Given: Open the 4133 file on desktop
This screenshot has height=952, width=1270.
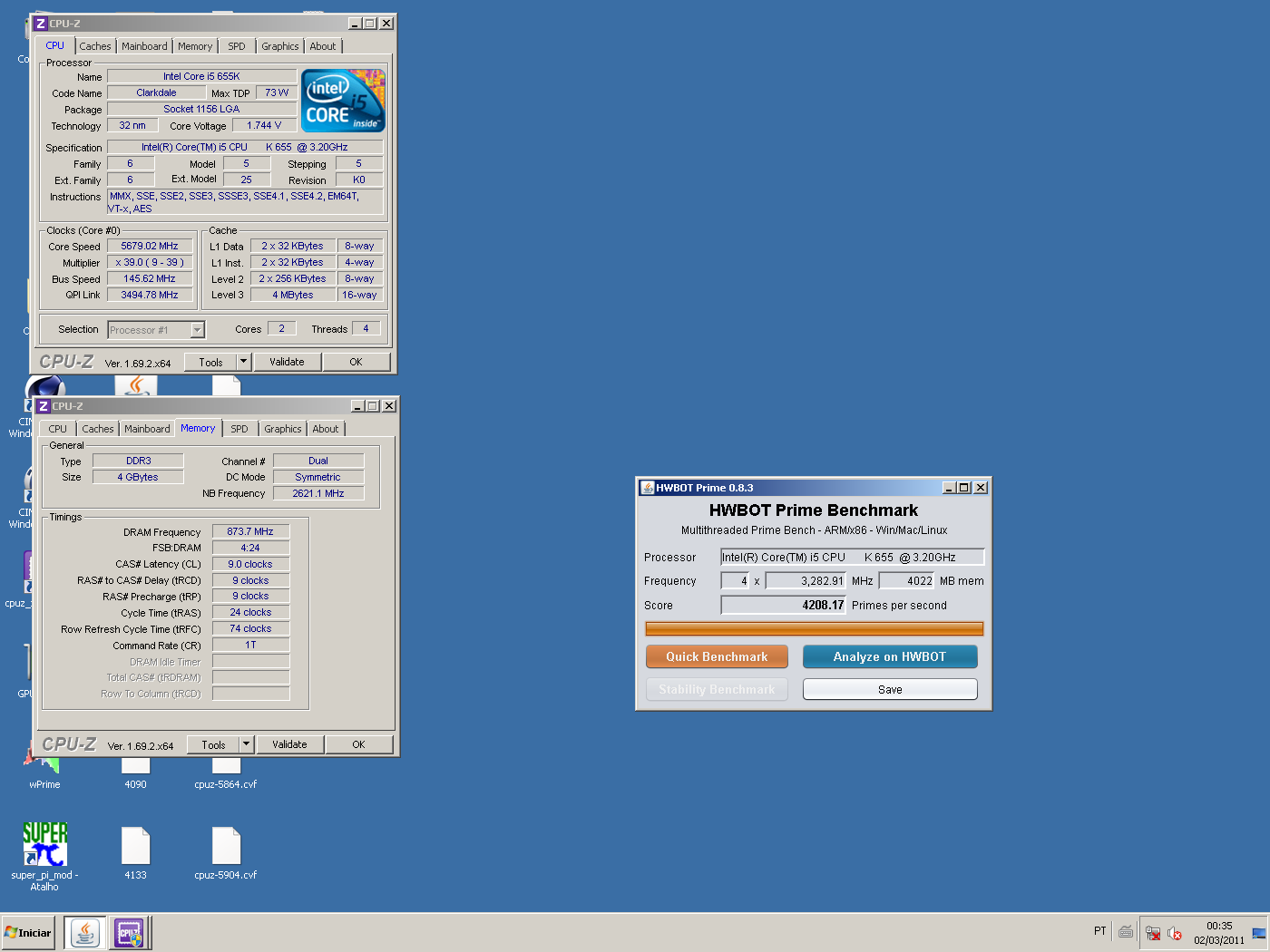Looking at the screenshot, I should pyautogui.click(x=135, y=853).
